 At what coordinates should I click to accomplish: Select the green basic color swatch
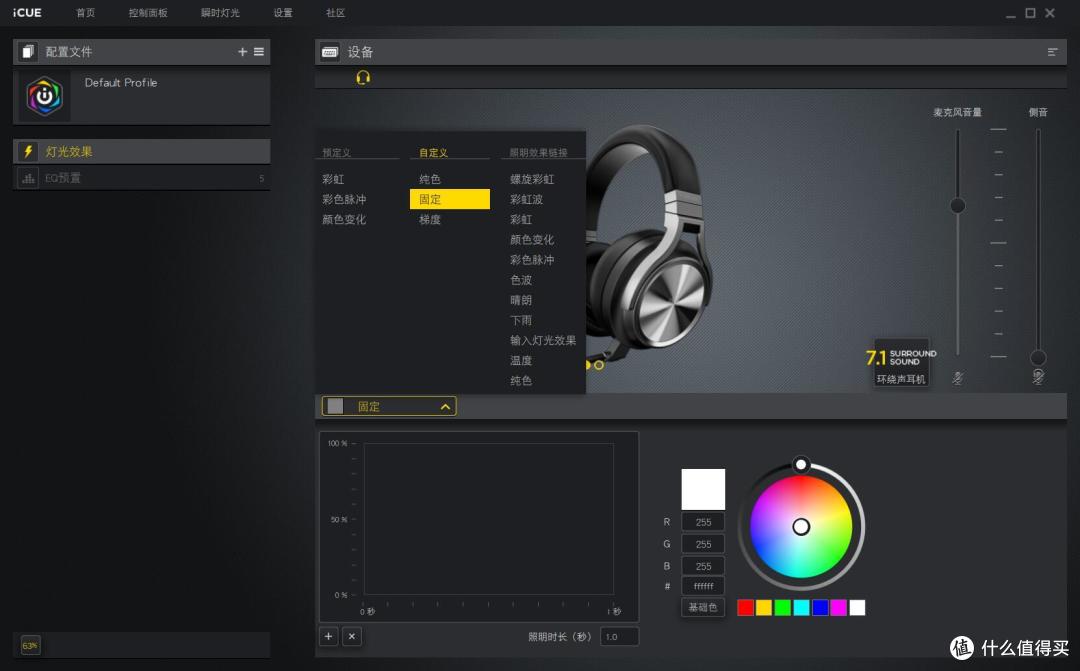coord(782,607)
